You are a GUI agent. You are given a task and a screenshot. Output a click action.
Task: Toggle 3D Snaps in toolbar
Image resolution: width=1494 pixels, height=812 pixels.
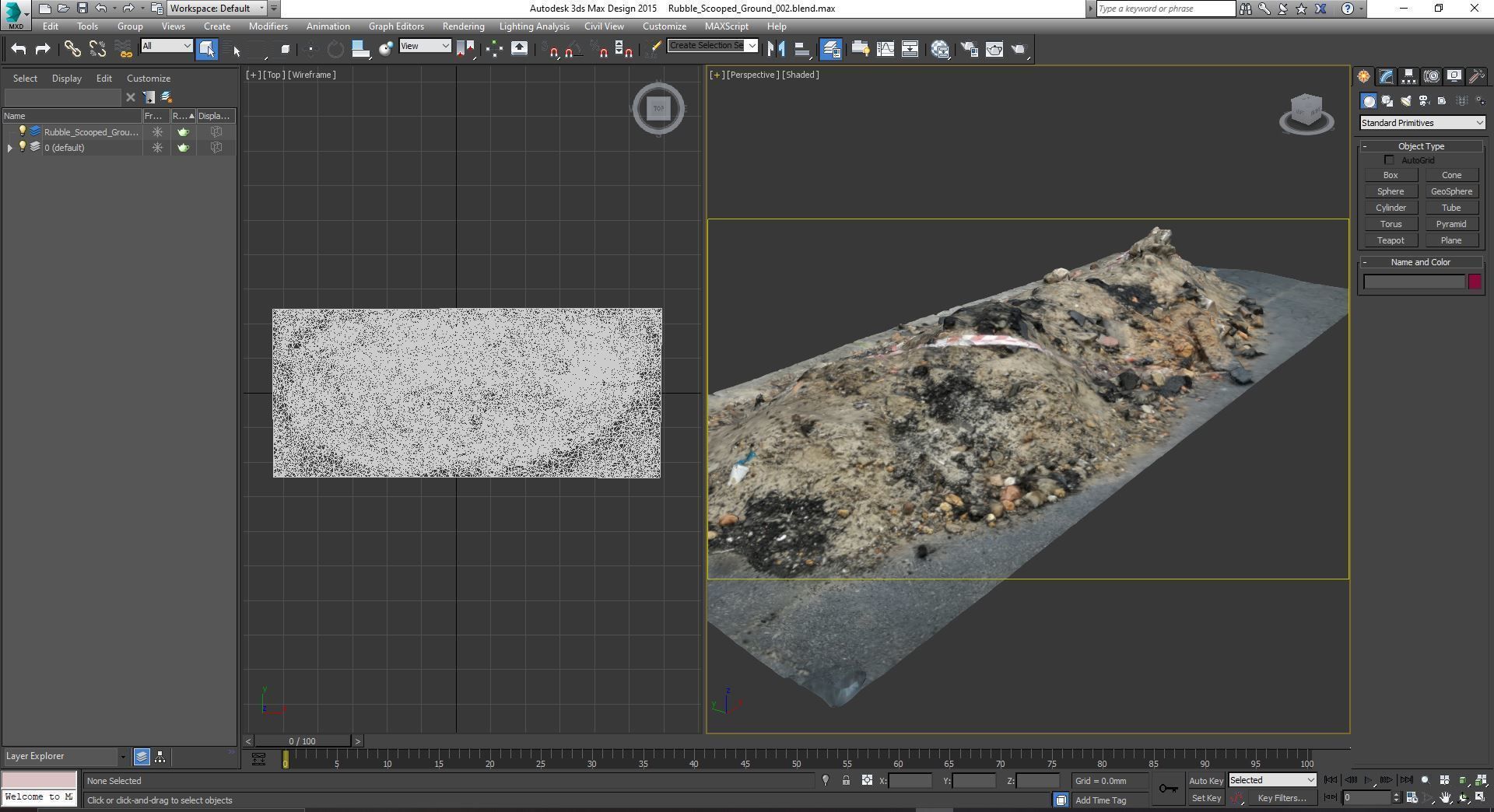click(x=553, y=49)
